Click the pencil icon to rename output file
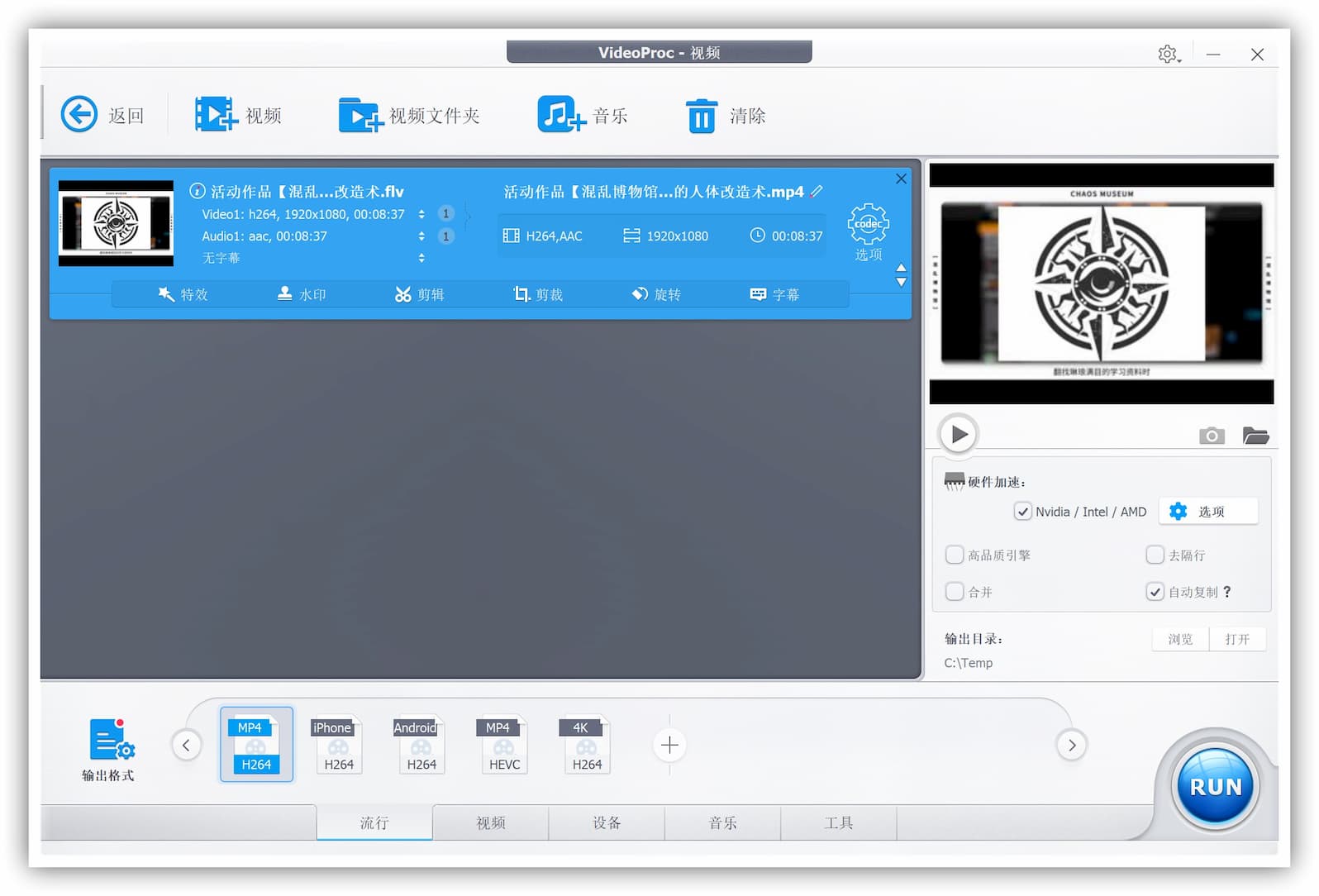 click(817, 191)
